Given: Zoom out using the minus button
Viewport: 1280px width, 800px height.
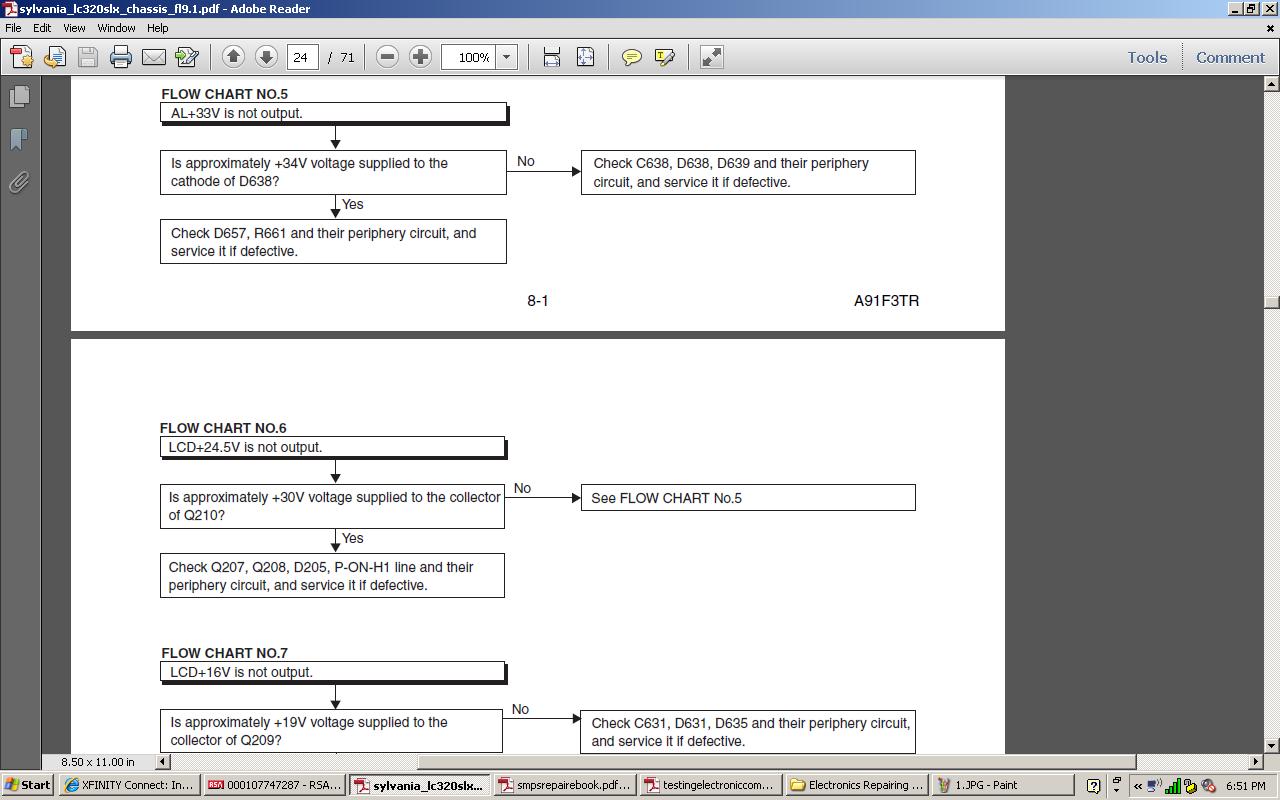Looking at the screenshot, I should [x=387, y=57].
